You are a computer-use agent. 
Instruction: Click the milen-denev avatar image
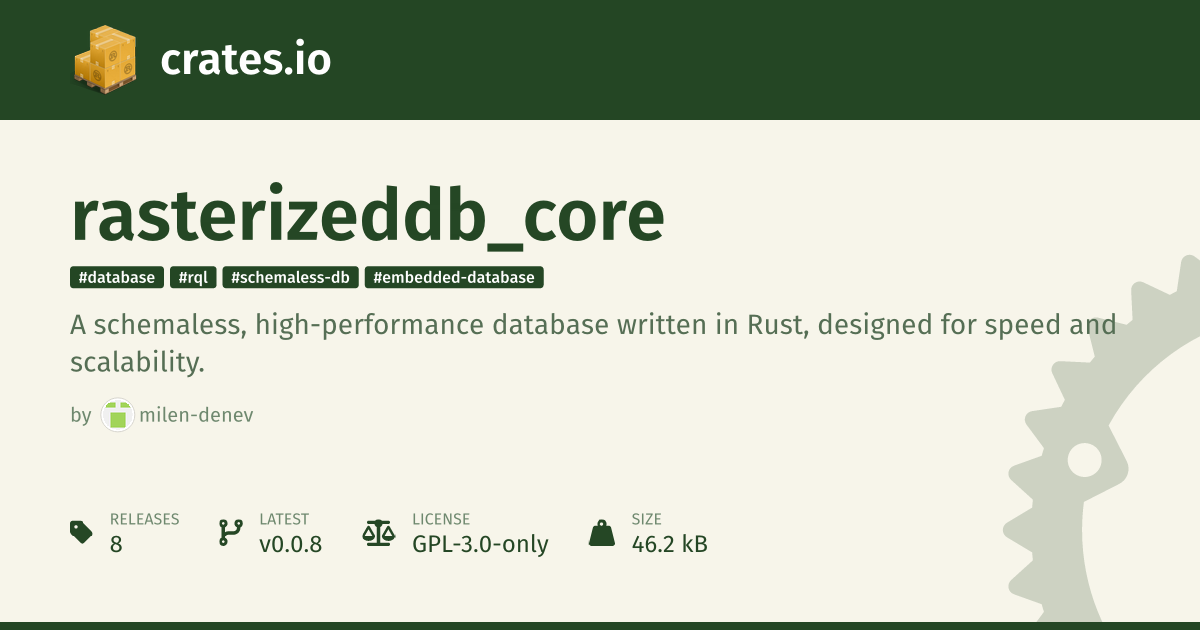[x=118, y=415]
